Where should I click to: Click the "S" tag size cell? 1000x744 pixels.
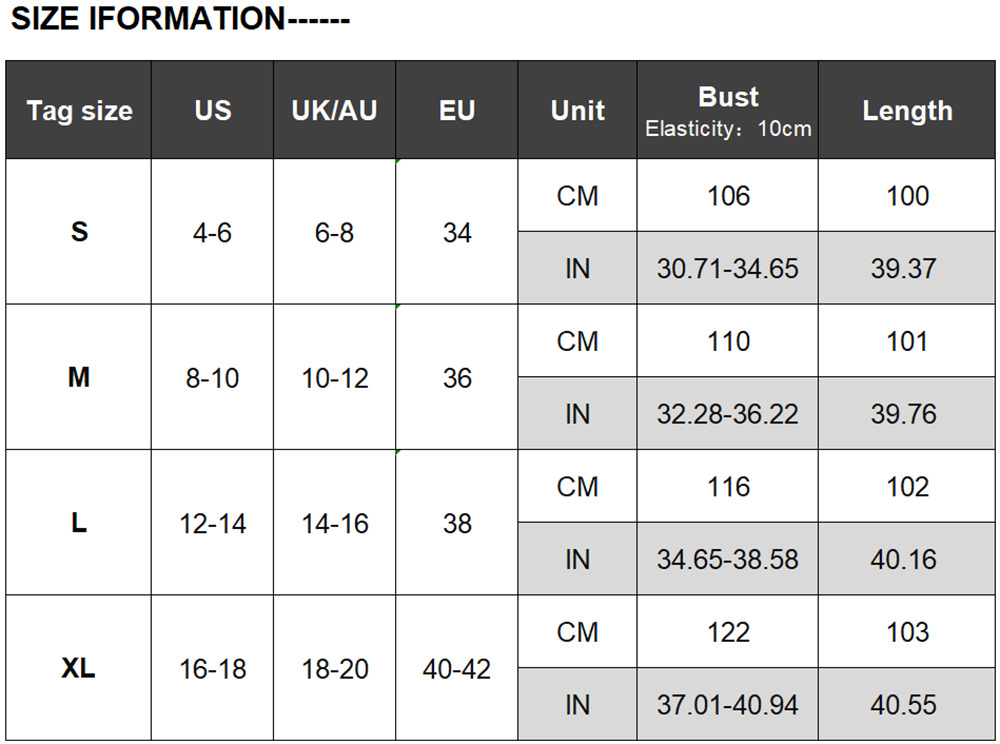coord(79,232)
